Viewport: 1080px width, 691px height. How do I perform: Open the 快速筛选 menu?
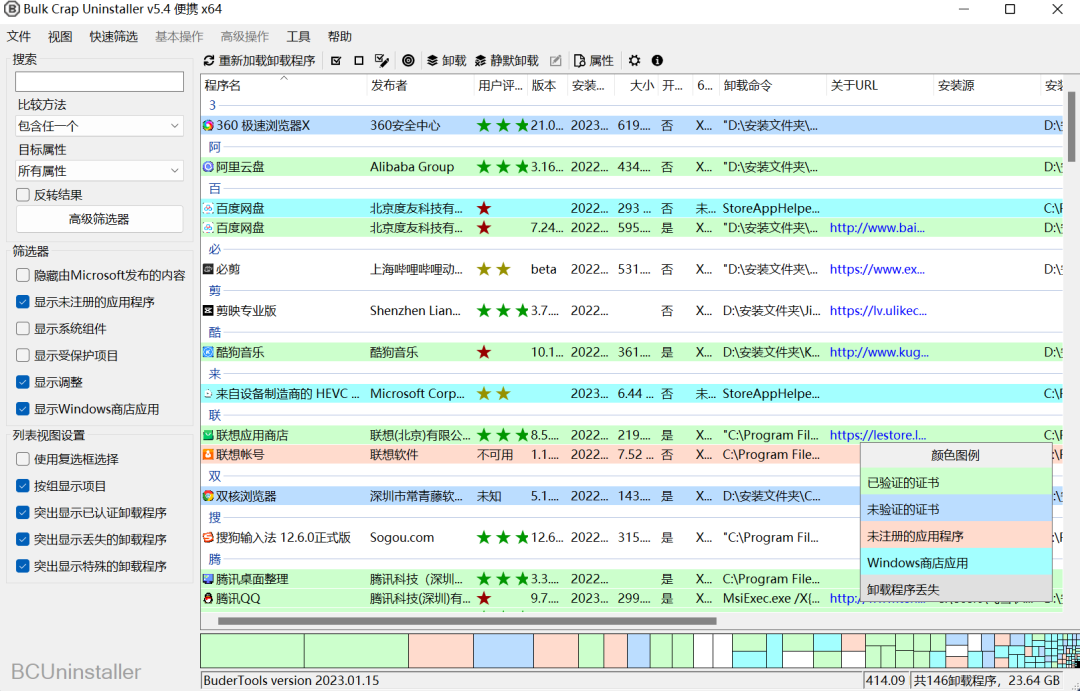point(114,37)
